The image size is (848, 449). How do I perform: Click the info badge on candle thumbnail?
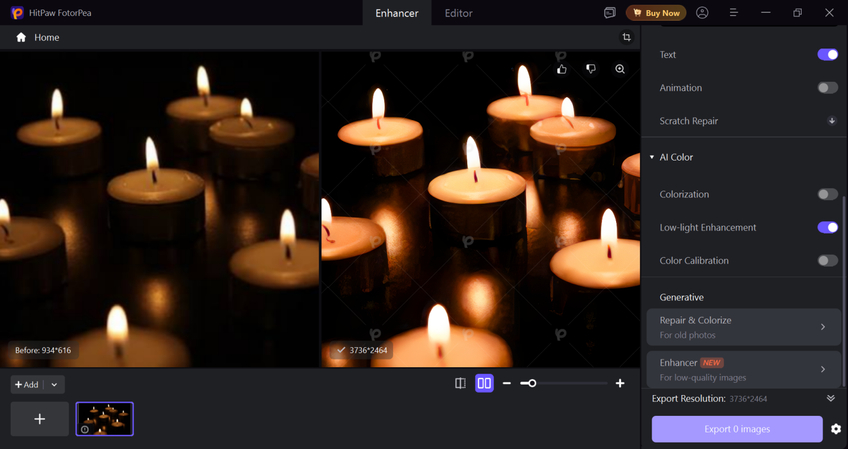85,430
